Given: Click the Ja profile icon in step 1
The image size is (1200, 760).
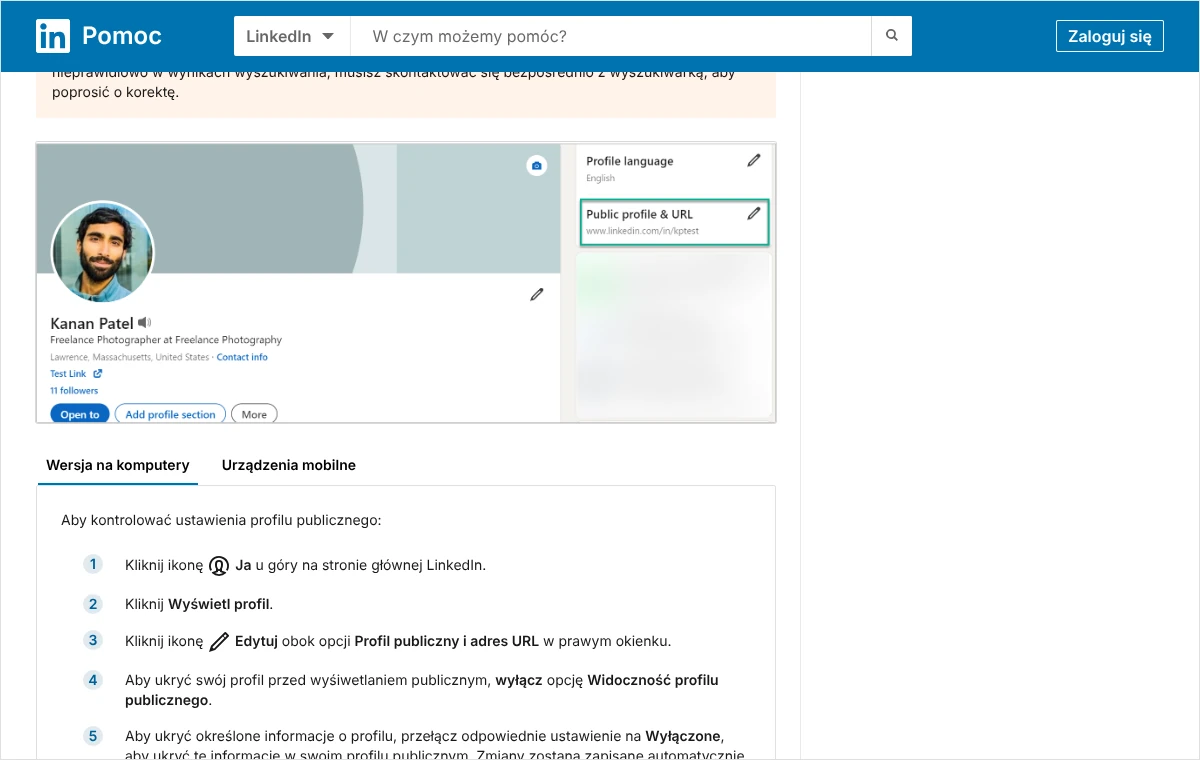Looking at the screenshot, I should (x=219, y=565).
